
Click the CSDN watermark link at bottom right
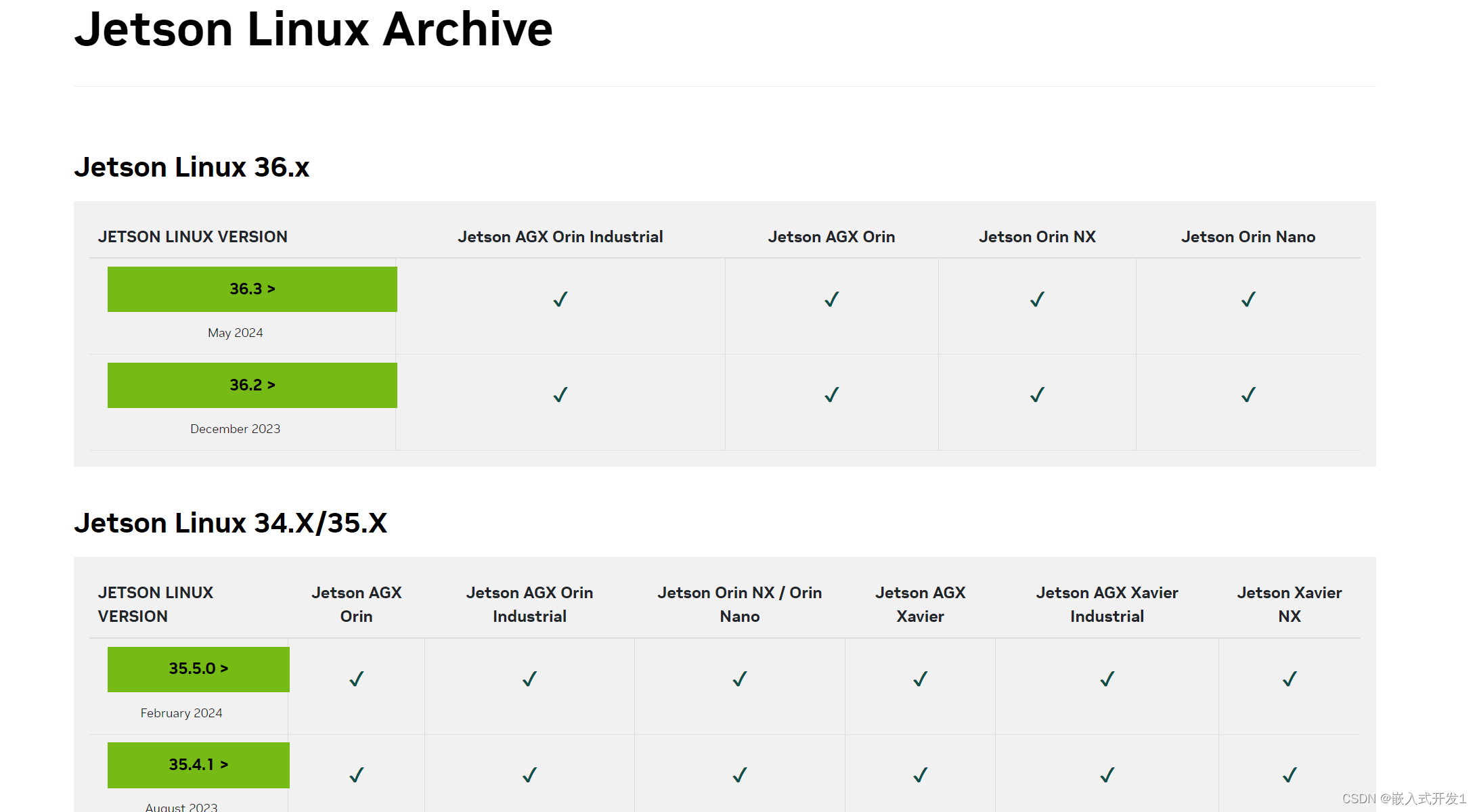pyautogui.click(x=1396, y=797)
